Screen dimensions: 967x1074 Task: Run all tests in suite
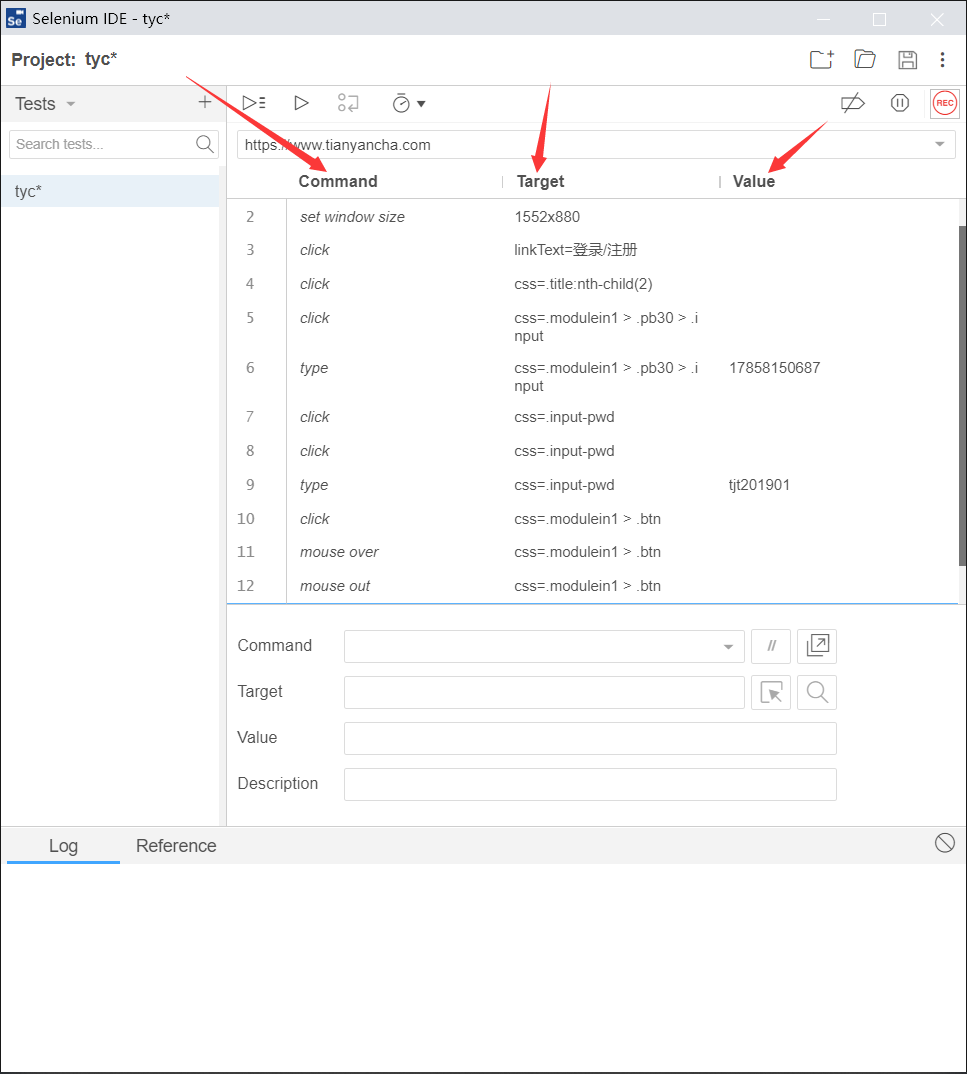[x=254, y=103]
